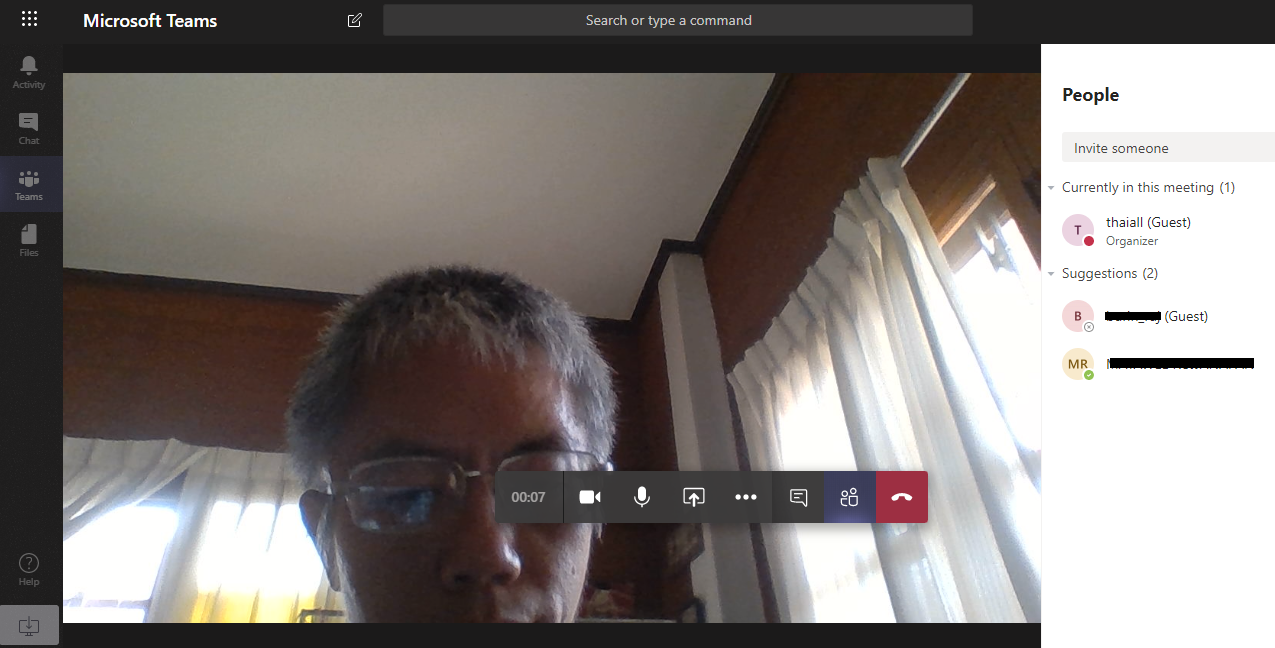Click the Invite someone field
Viewport: 1275px width, 648px height.
[1167, 148]
